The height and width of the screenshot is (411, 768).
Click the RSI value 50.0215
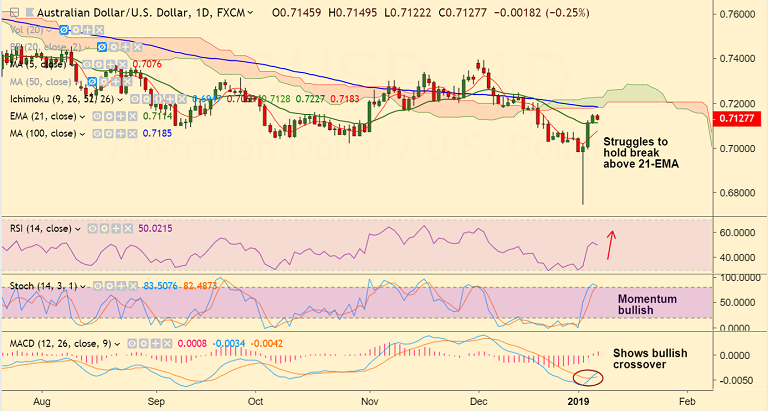point(155,228)
